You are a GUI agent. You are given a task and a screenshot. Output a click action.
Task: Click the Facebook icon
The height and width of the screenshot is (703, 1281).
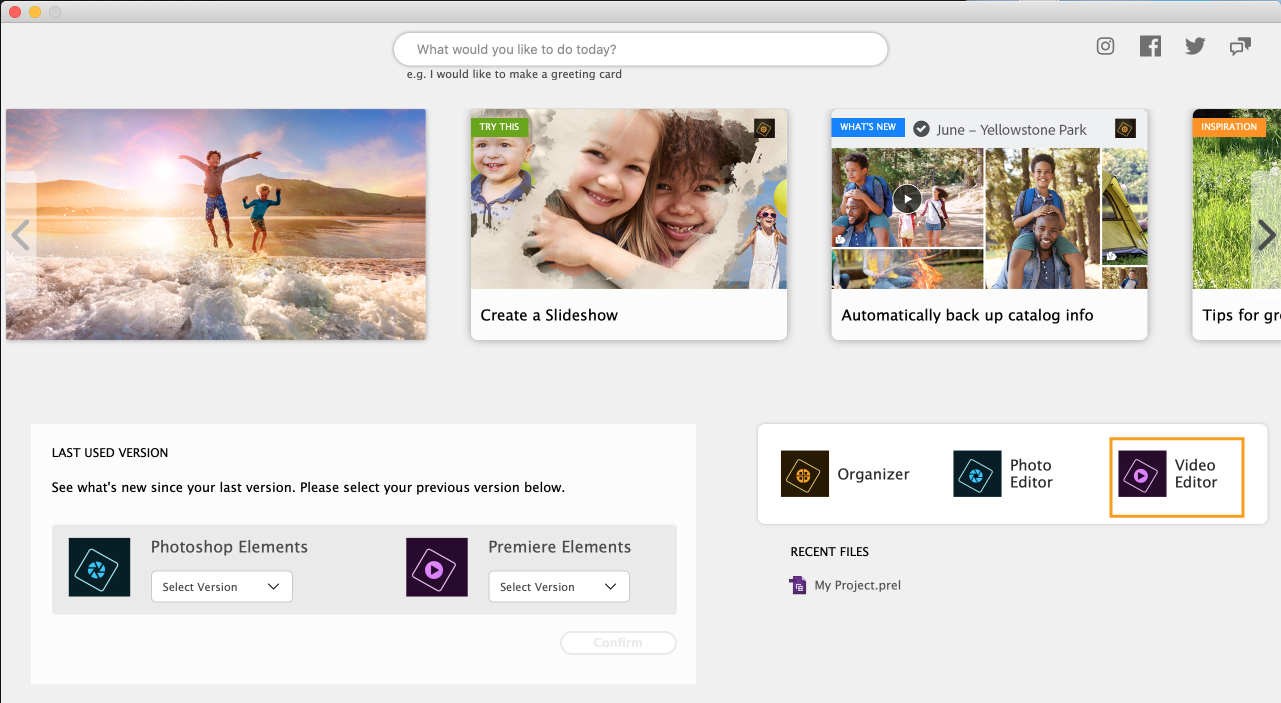click(1150, 46)
